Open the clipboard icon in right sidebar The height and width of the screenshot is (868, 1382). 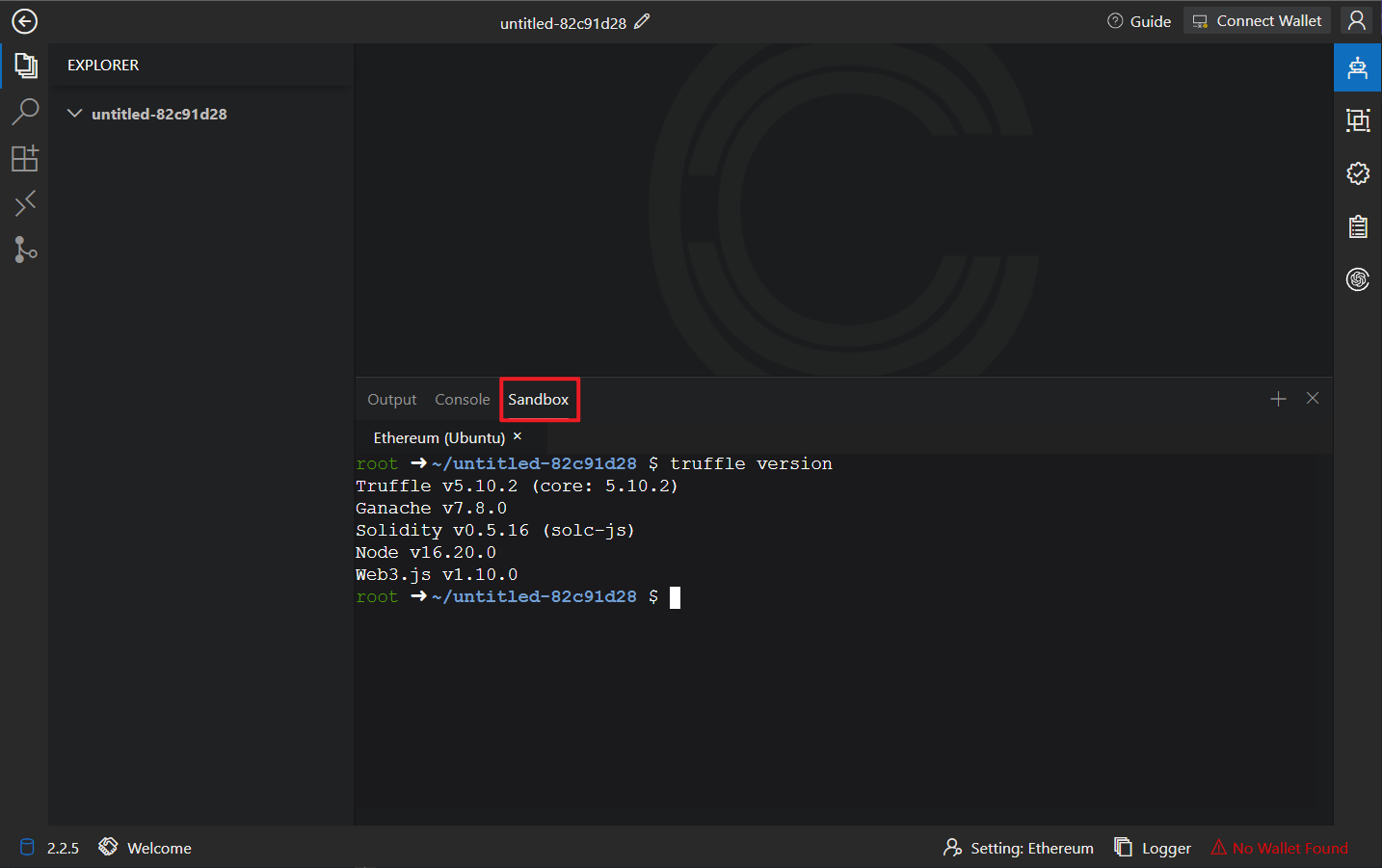(1357, 226)
